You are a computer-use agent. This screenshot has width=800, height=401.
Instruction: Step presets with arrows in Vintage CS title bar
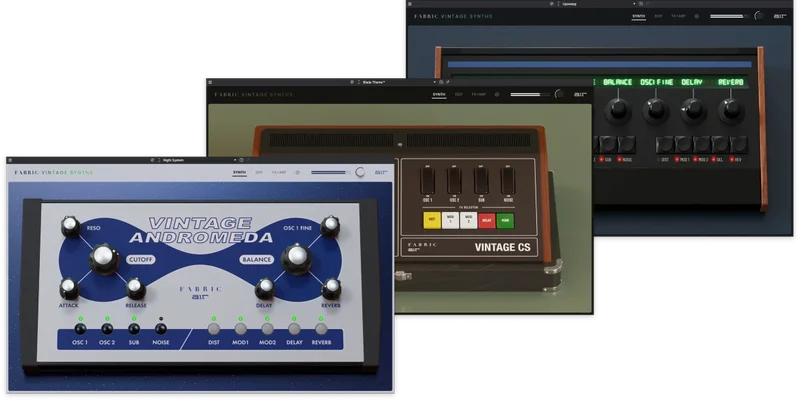tap(359, 82)
